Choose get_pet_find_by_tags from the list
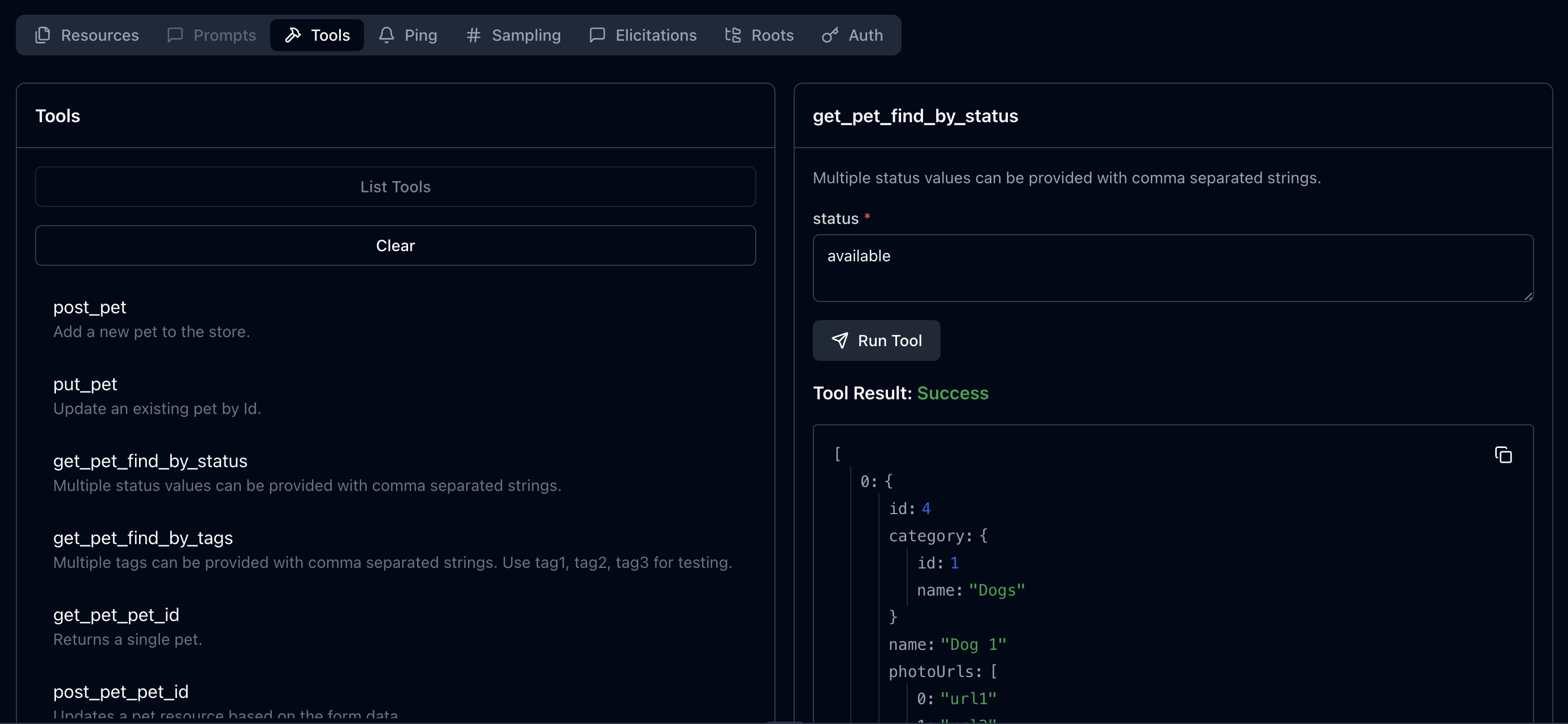1568x724 pixels. tap(143, 538)
